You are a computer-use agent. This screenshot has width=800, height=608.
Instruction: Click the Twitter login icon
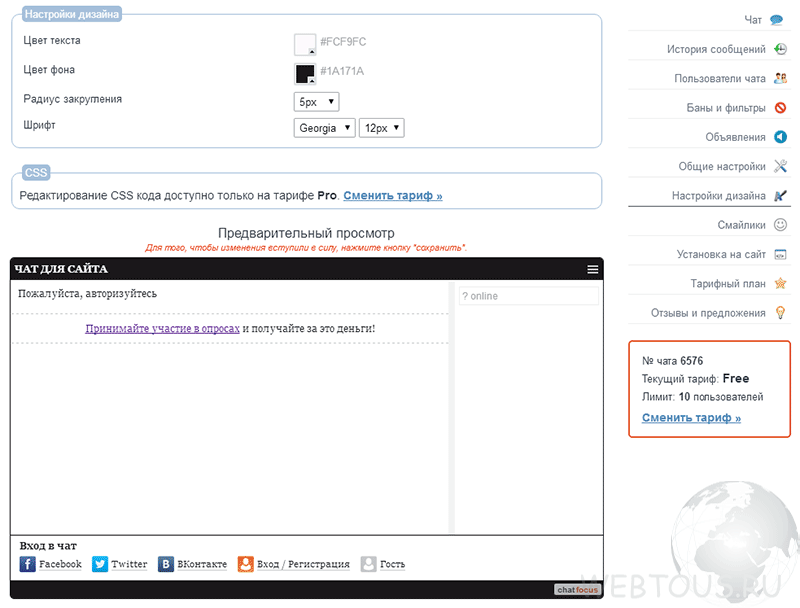[x=100, y=564]
